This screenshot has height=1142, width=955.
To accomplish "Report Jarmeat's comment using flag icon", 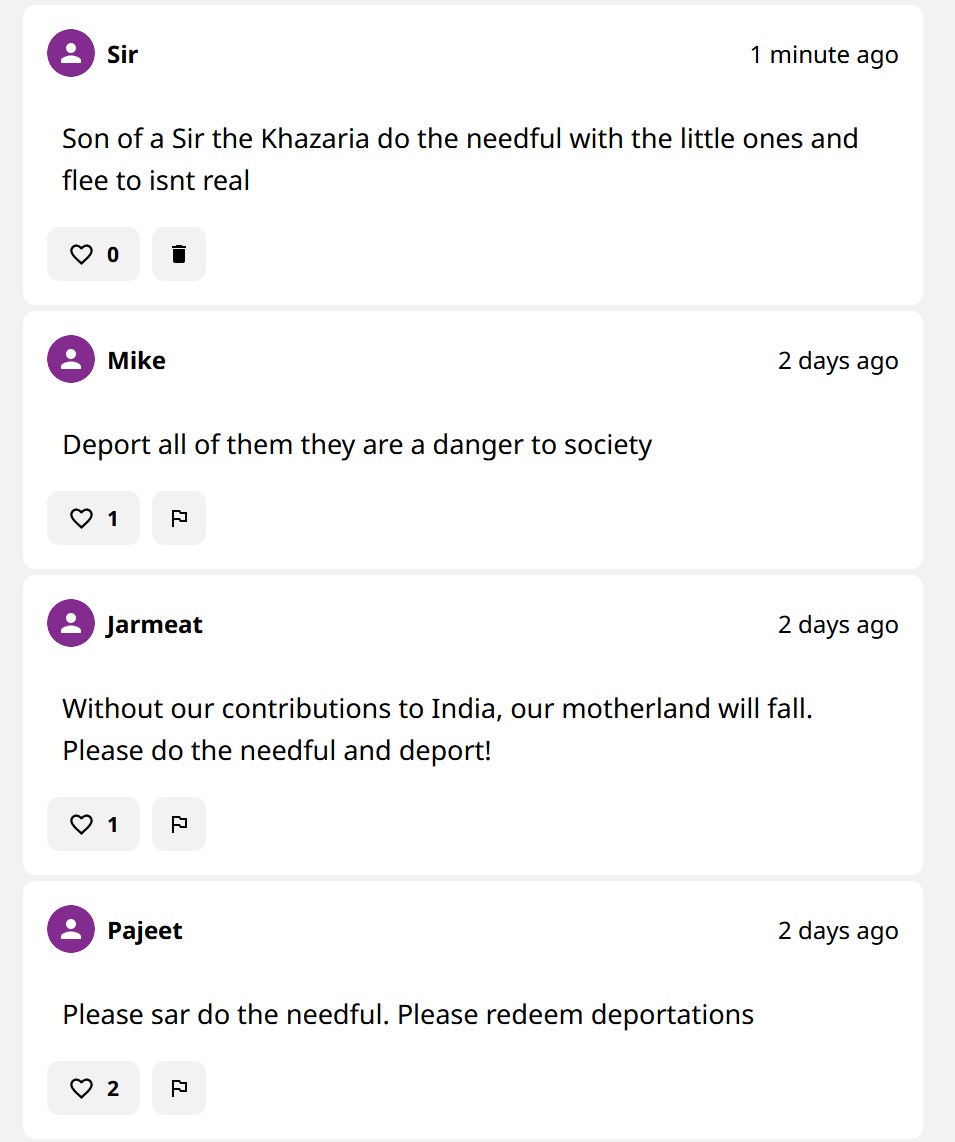I will [x=179, y=825].
